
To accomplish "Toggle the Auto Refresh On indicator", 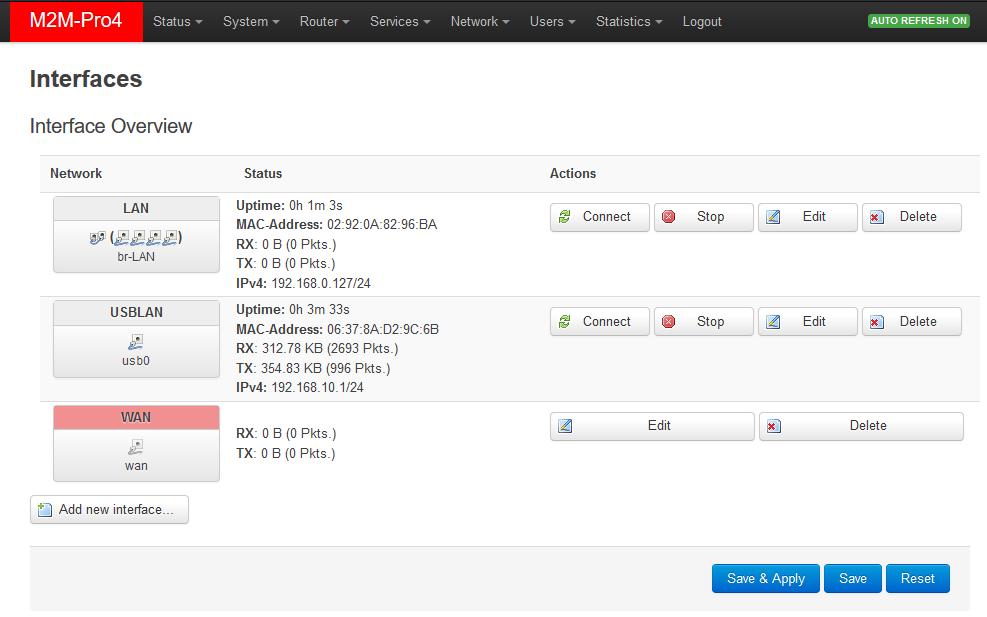I will (x=918, y=21).
